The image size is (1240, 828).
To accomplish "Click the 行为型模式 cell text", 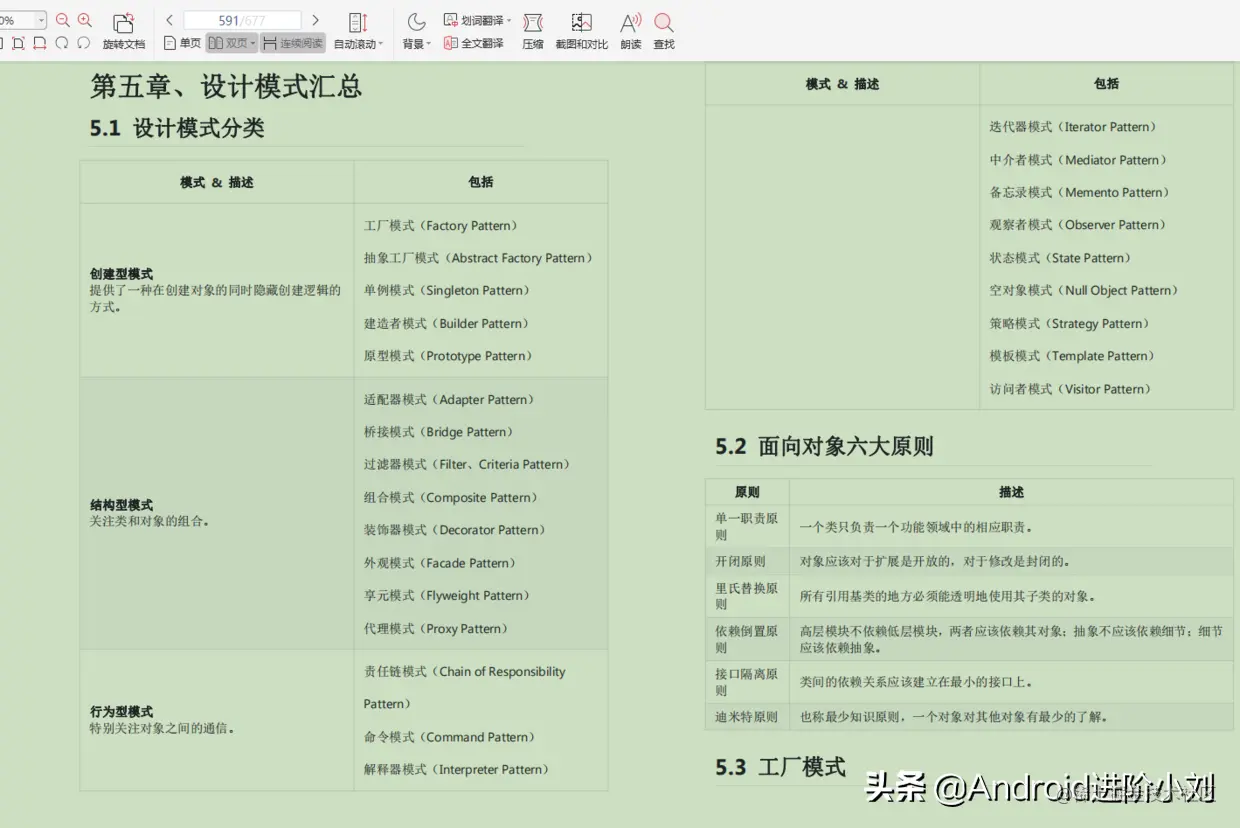I will point(121,712).
